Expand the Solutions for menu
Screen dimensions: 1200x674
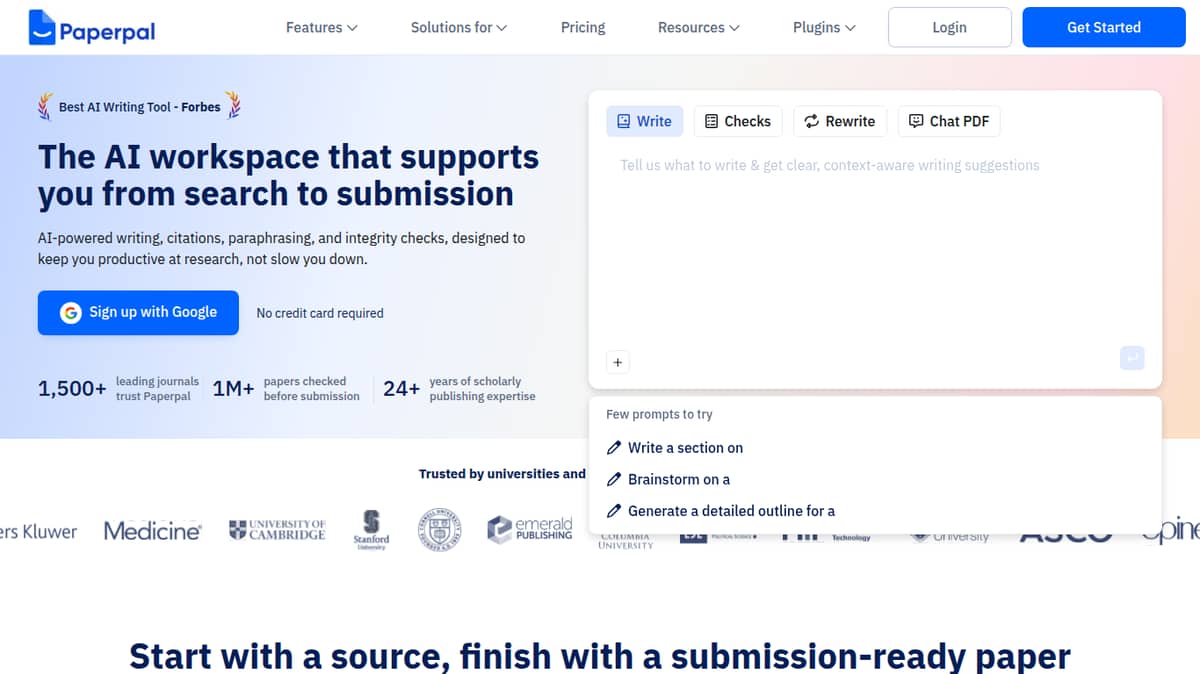tap(459, 27)
